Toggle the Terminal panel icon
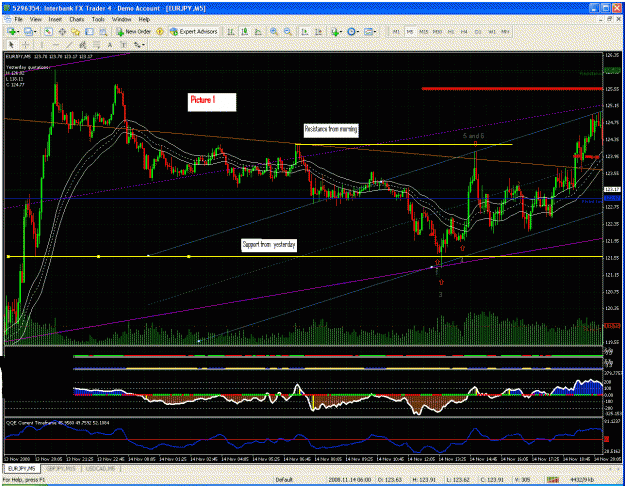625x486 pixels. tap(89, 32)
